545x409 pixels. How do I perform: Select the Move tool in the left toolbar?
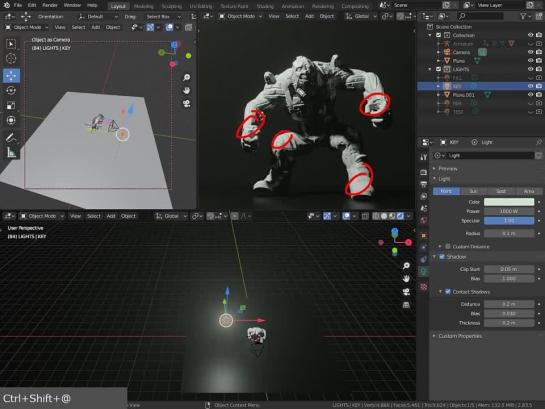(11, 75)
